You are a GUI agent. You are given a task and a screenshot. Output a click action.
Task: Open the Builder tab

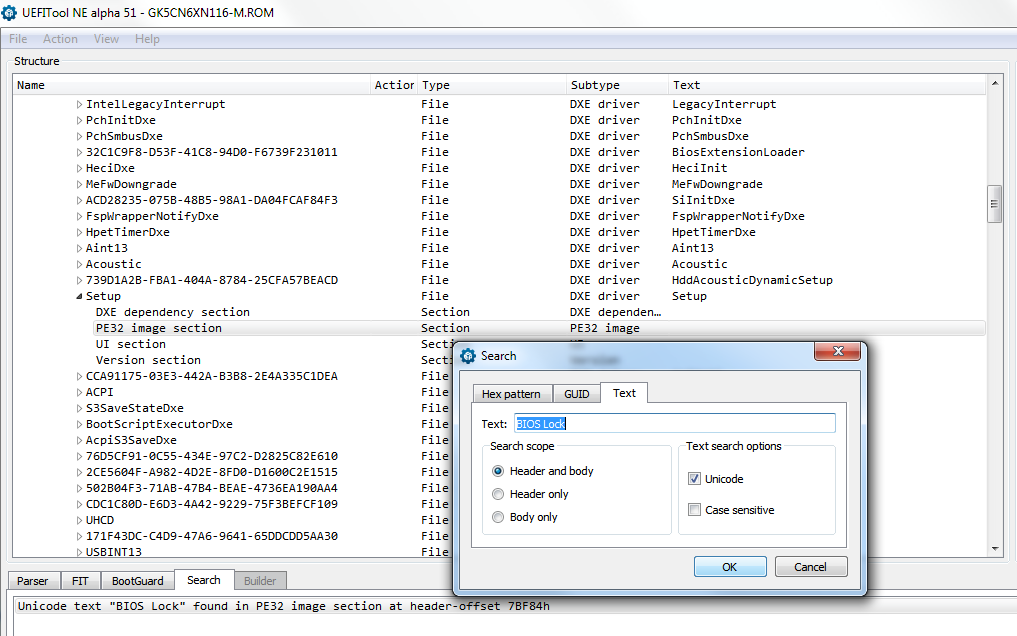[x=260, y=581]
